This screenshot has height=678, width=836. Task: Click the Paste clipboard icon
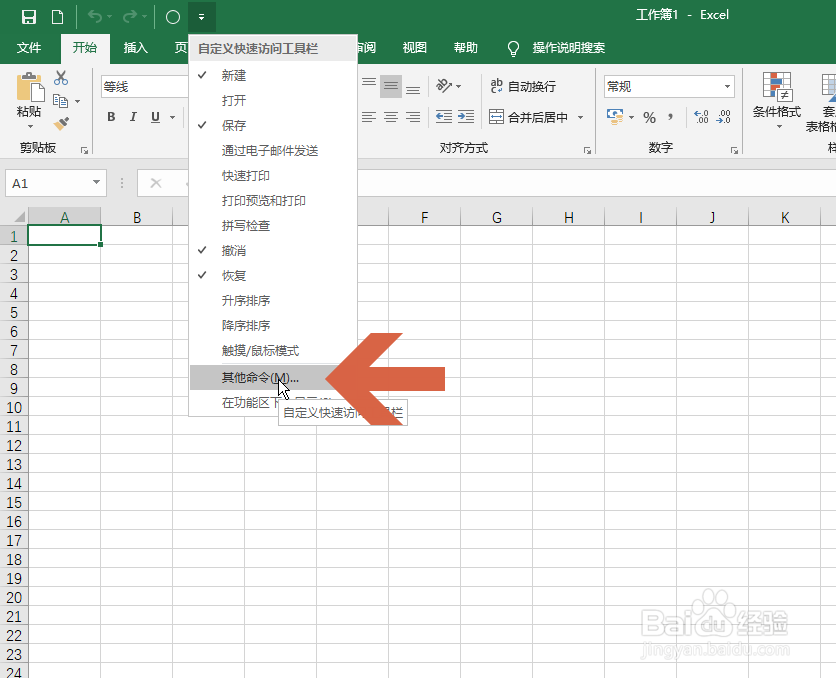pos(30,87)
